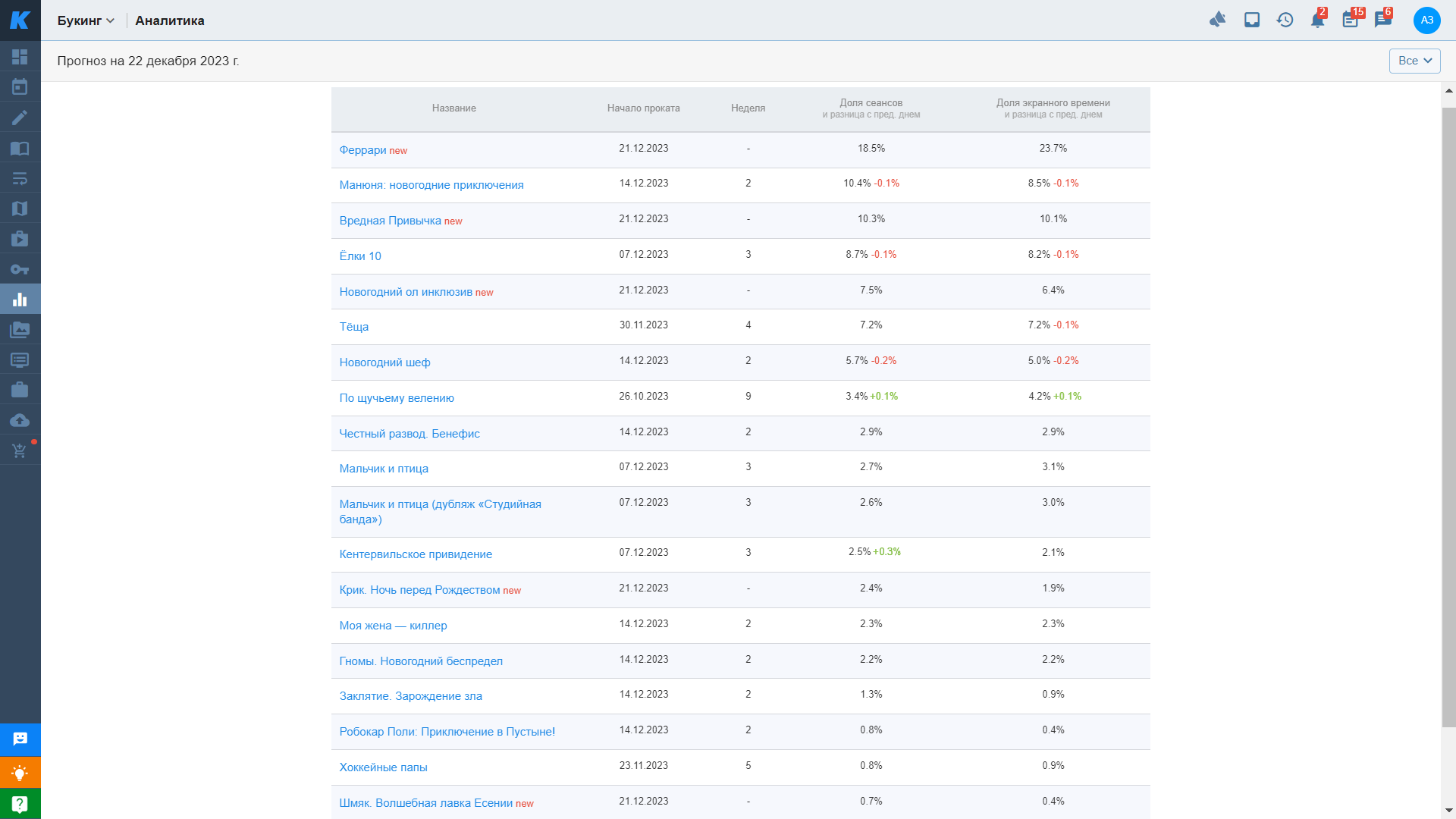
Task: Open Манюня: новогодние приключения link
Action: click(431, 185)
